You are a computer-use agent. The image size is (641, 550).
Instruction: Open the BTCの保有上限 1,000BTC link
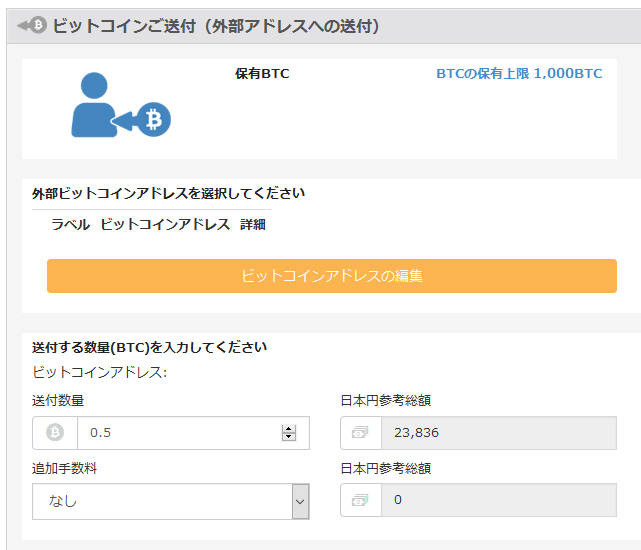(x=519, y=74)
